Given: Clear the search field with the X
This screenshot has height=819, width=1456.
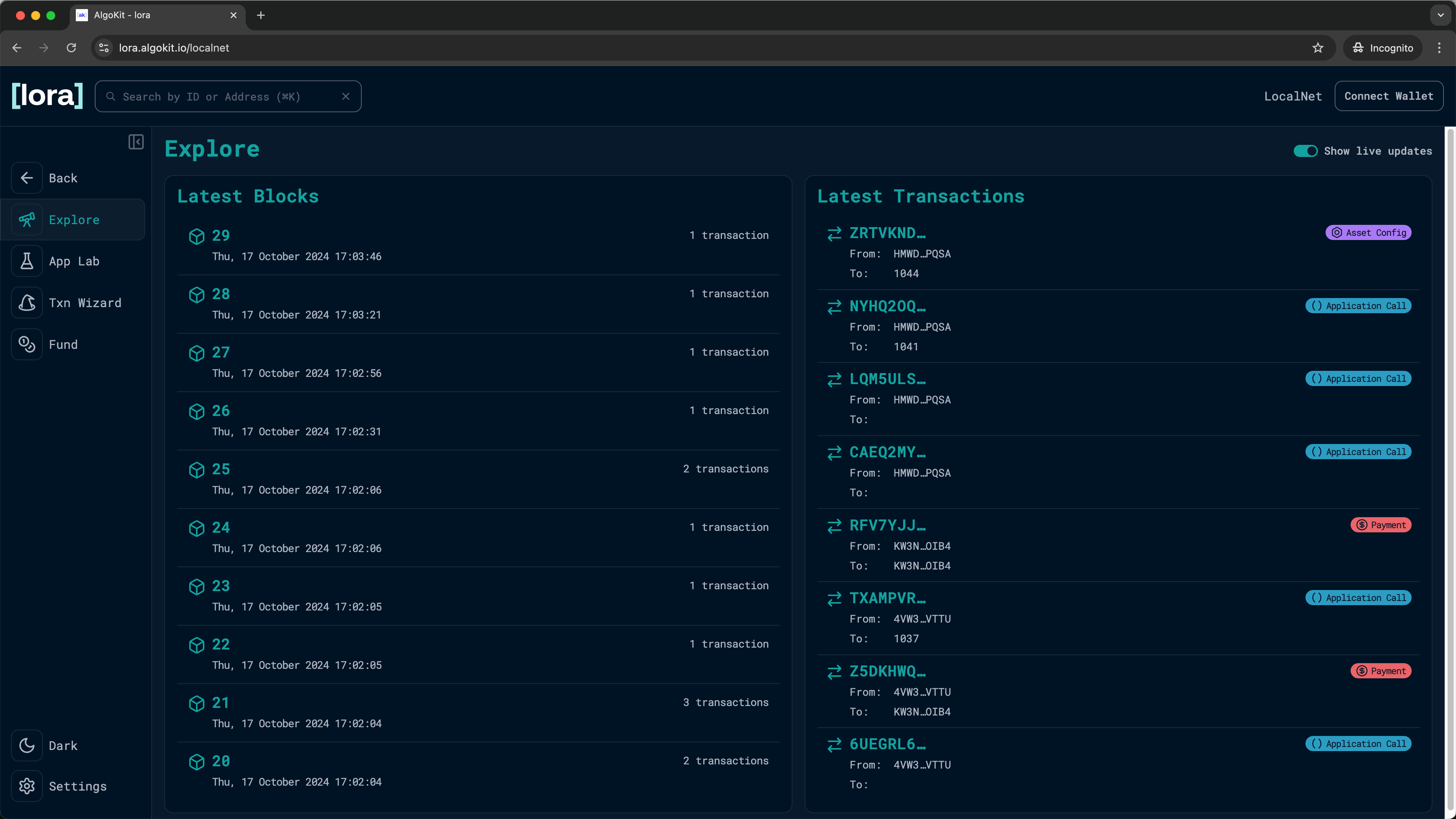Looking at the screenshot, I should (346, 97).
